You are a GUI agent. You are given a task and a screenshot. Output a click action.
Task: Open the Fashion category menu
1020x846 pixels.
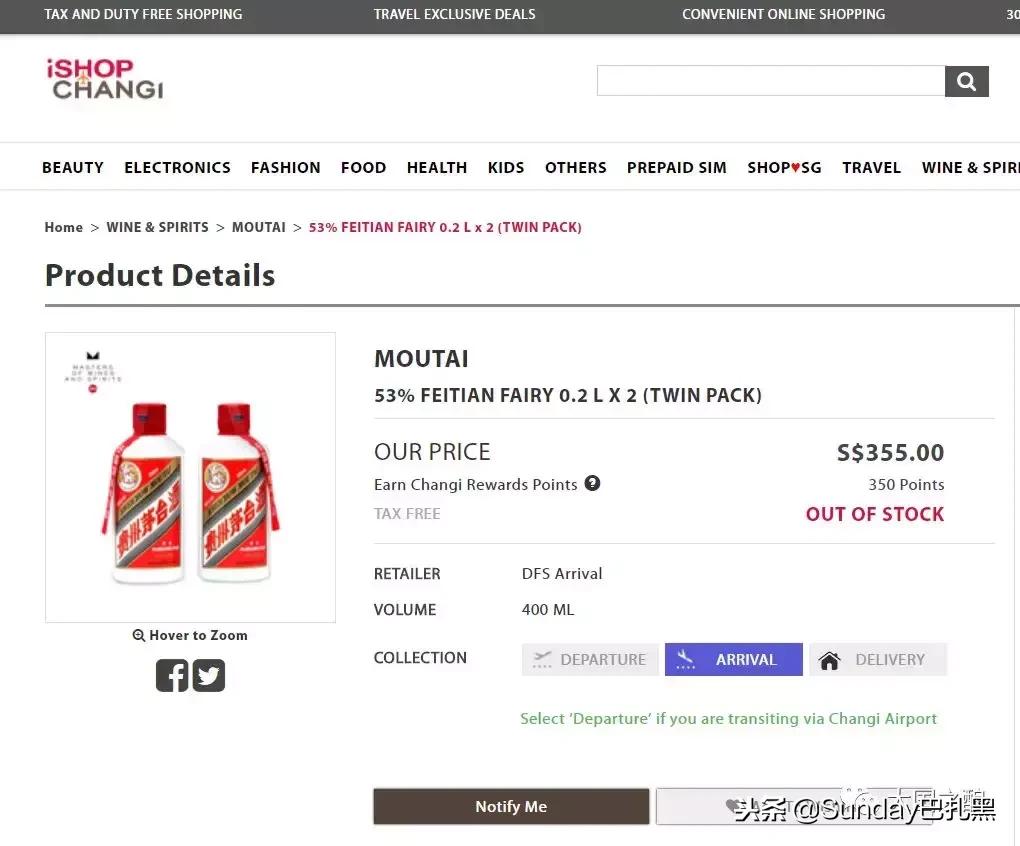[x=286, y=167]
